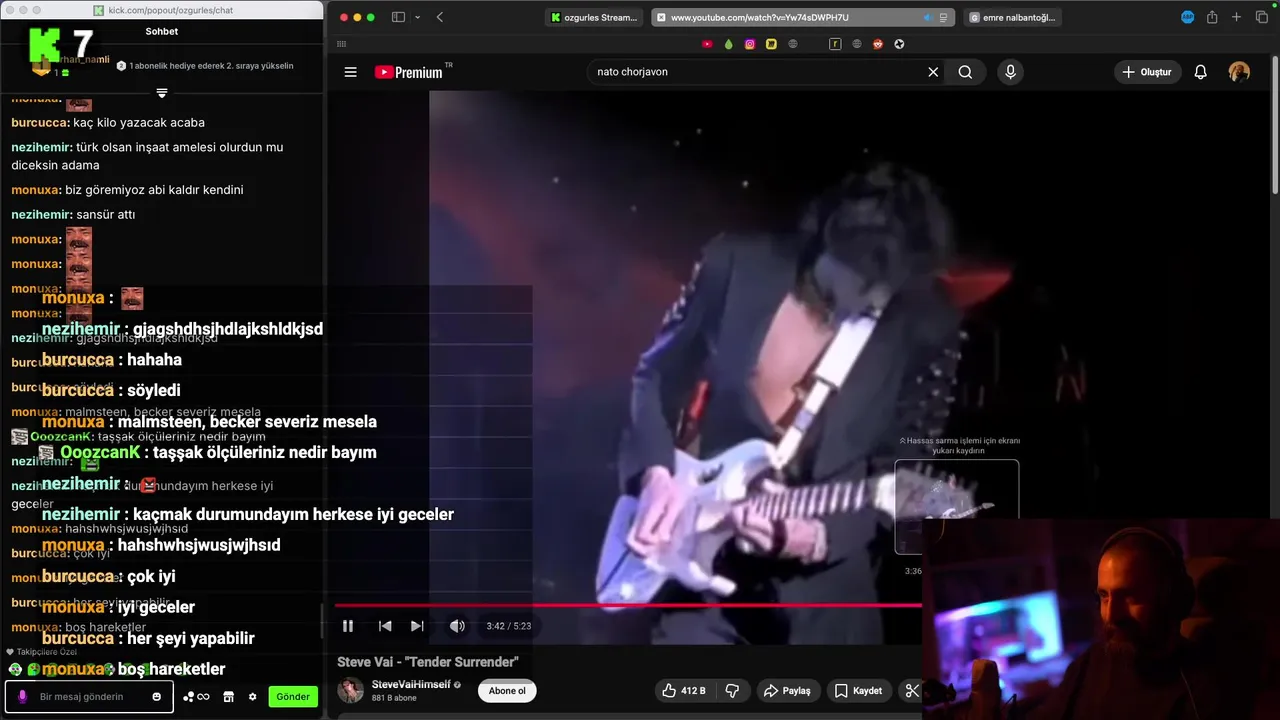The image size is (1280, 720).
Task: Click the red video progress bar
Action: 628,605
